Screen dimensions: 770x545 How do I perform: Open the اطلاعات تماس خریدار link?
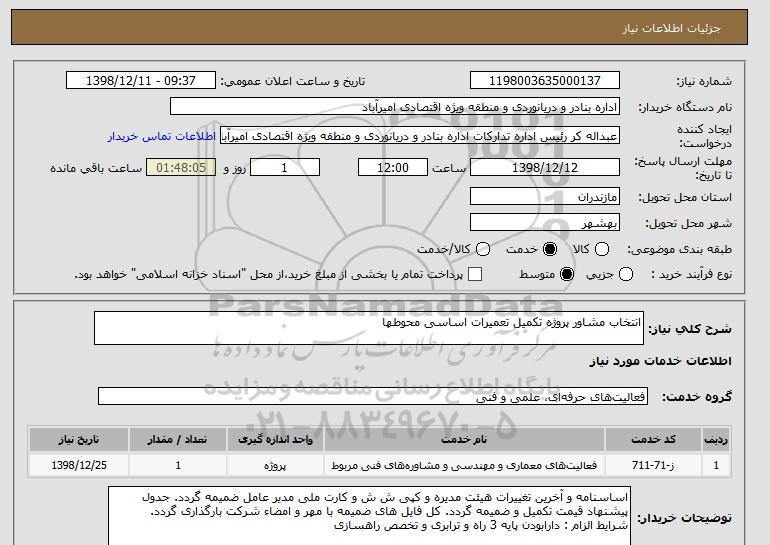click(162, 136)
